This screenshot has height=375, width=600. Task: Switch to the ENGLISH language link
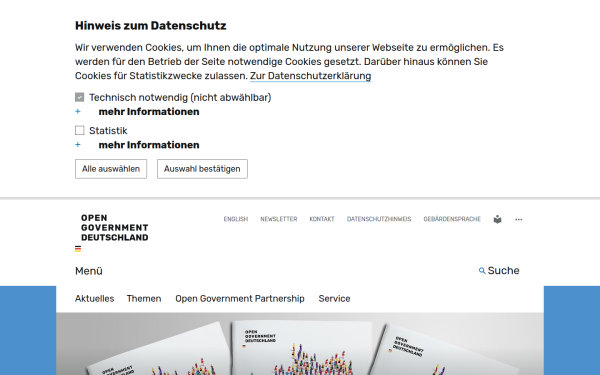pos(236,219)
